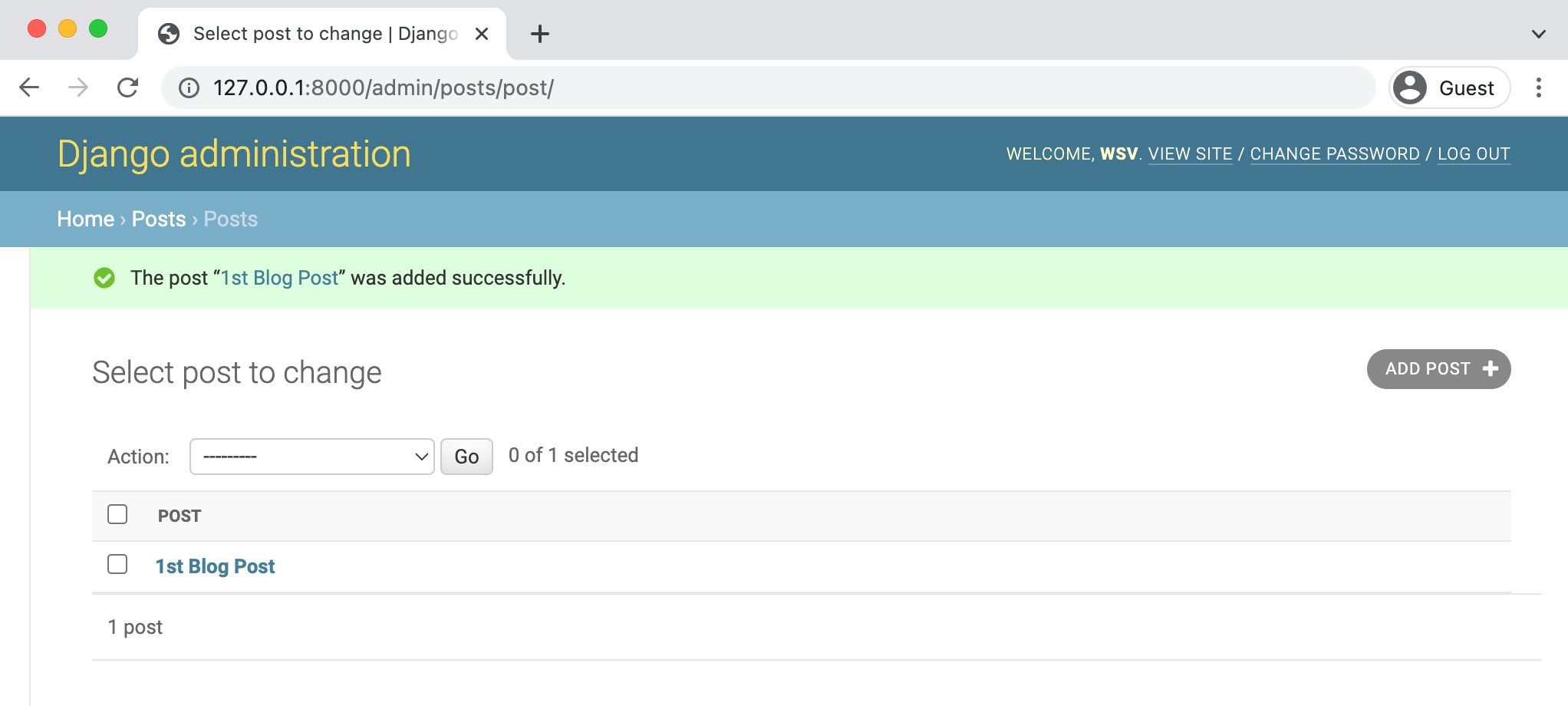Open the Django administration home link
The image size is (1568, 706).
234,153
